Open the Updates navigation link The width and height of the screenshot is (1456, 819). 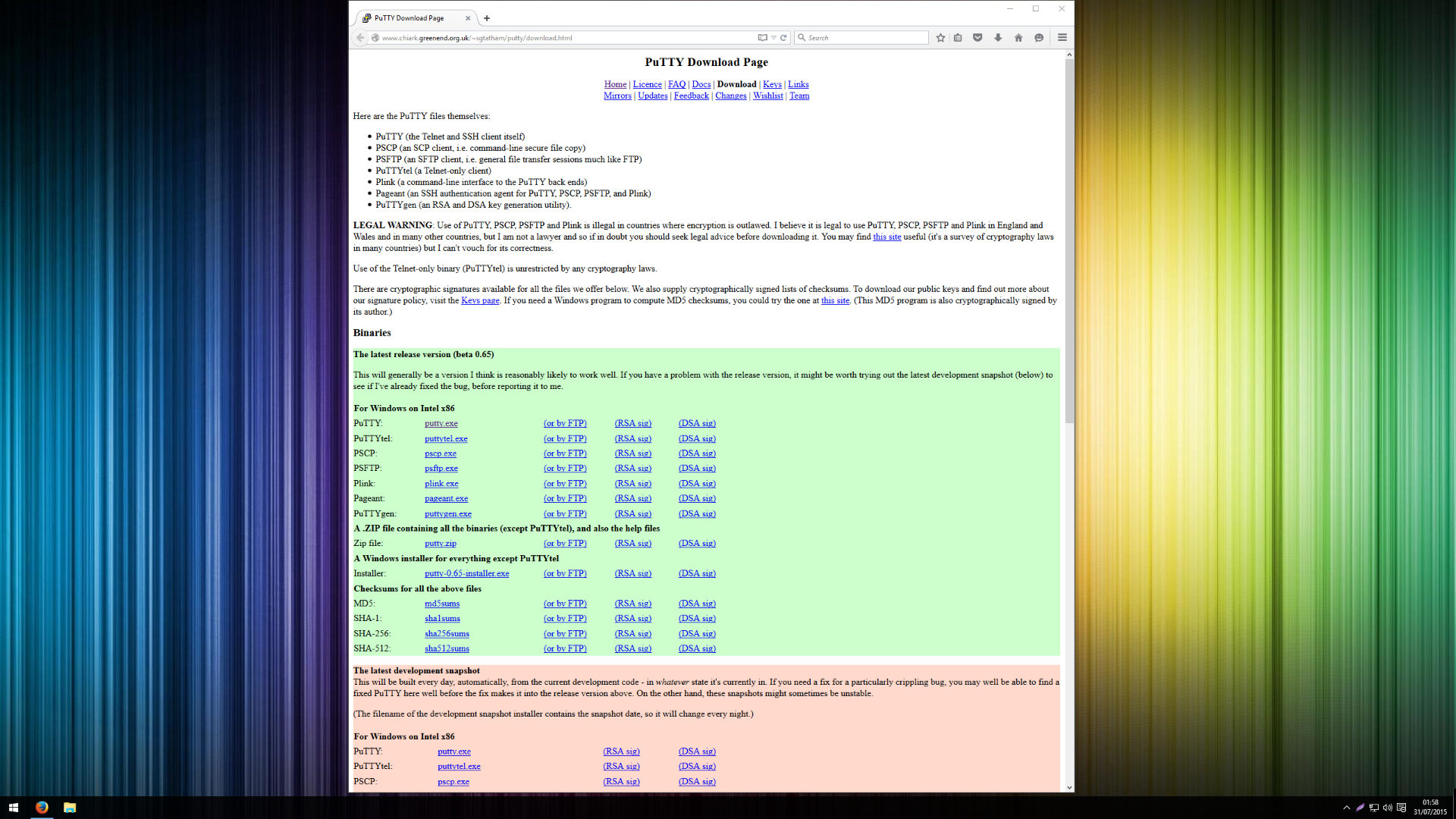[653, 96]
